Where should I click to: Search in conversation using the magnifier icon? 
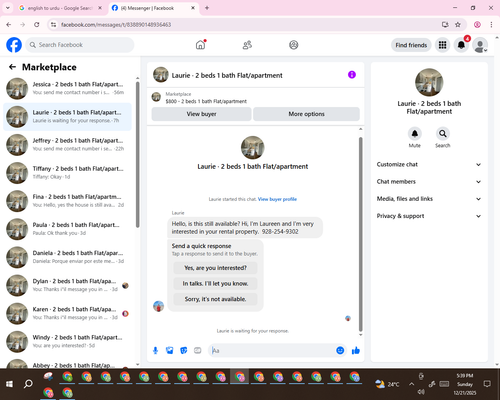click(x=443, y=134)
